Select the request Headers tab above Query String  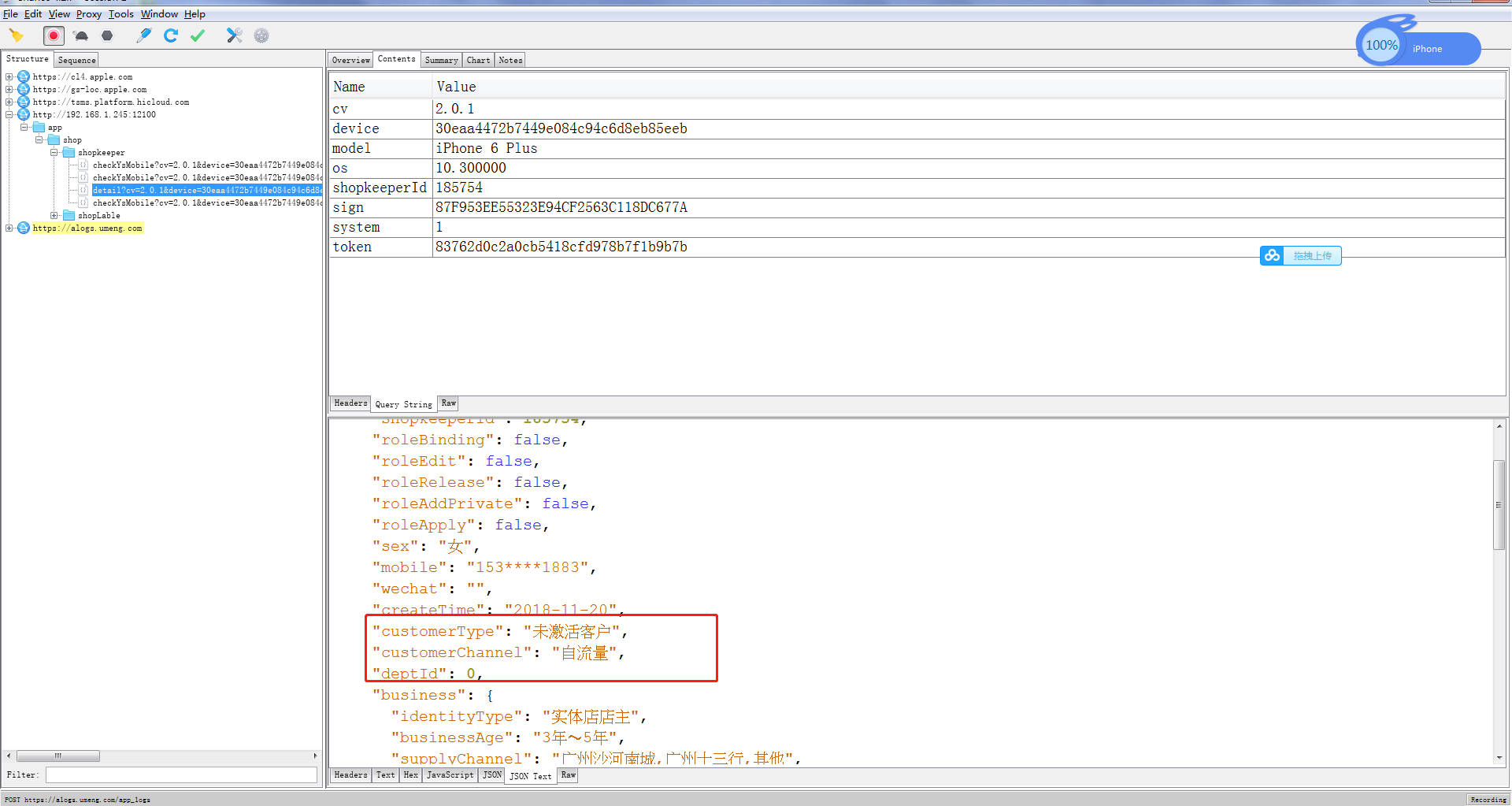tap(350, 403)
